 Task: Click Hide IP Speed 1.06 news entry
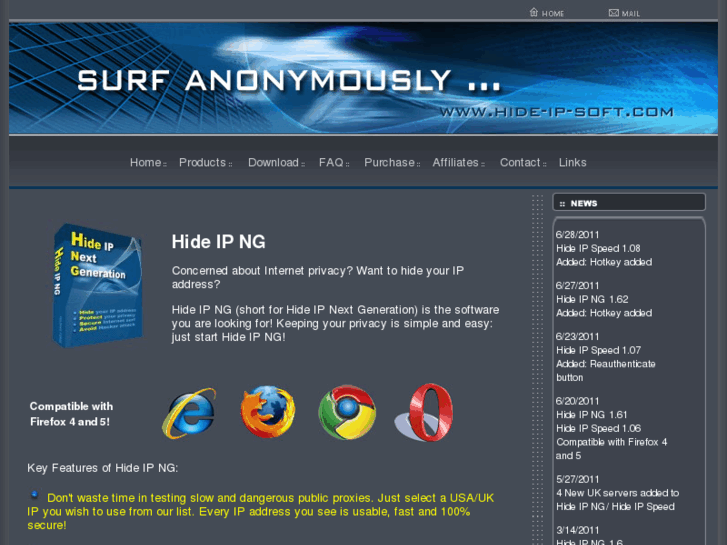tap(599, 429)
